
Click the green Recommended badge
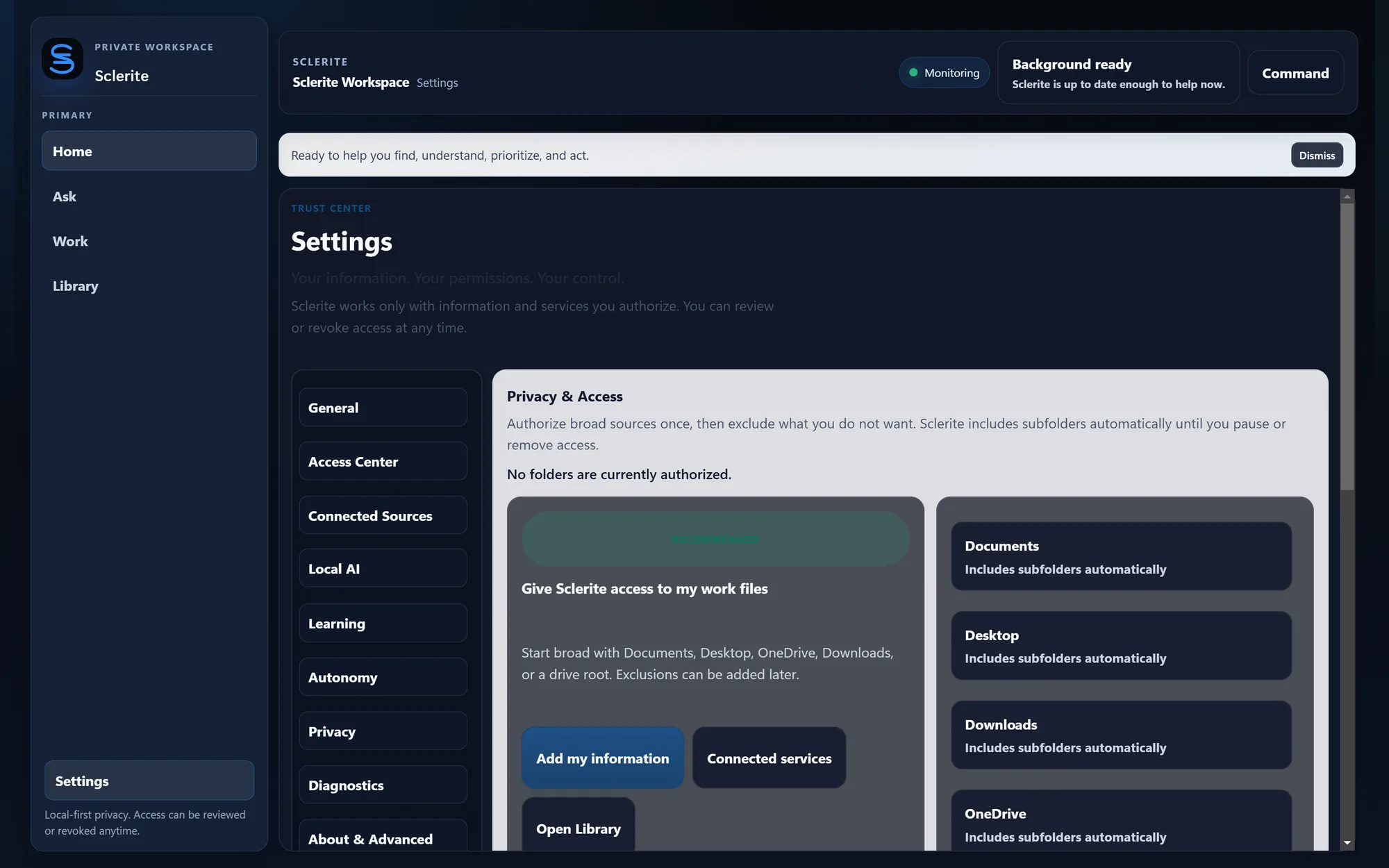(x=716, y=539)
